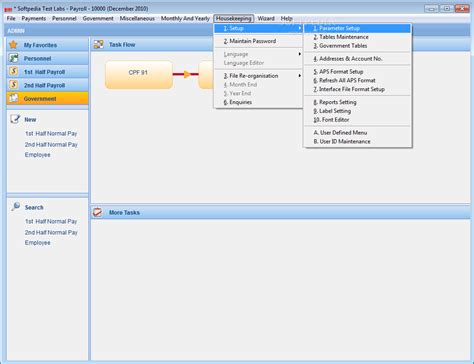
Task: Open Reports Setting entry
Action: (357, 102)
